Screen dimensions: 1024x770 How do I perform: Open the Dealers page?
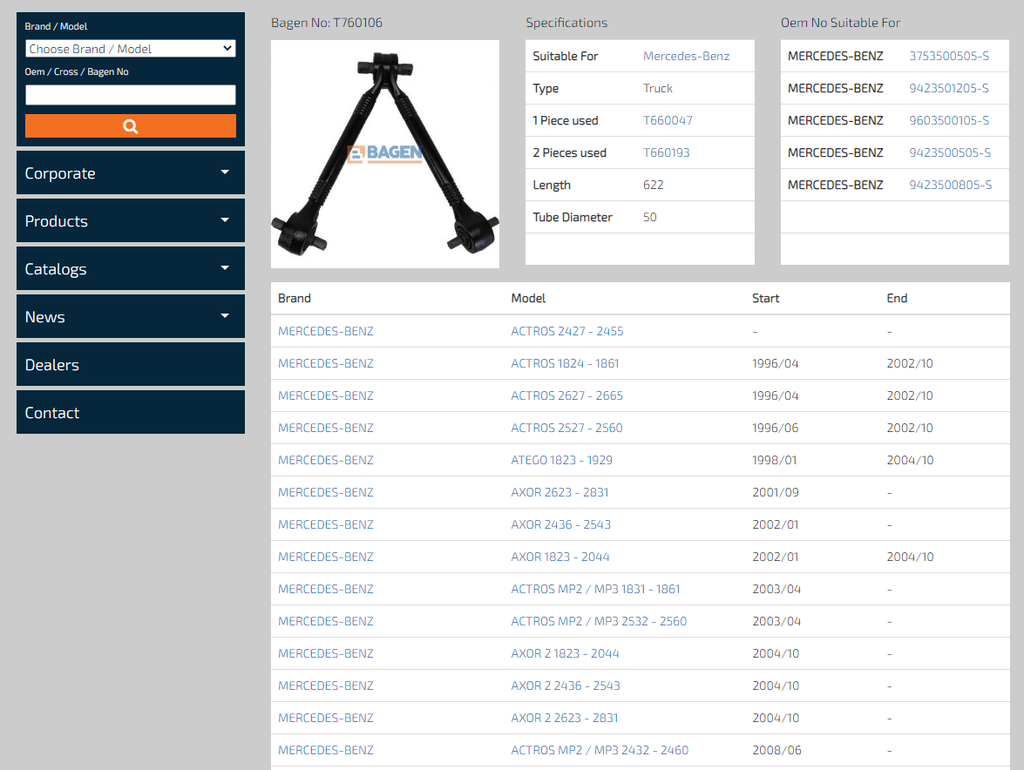[x=130, y=364]
